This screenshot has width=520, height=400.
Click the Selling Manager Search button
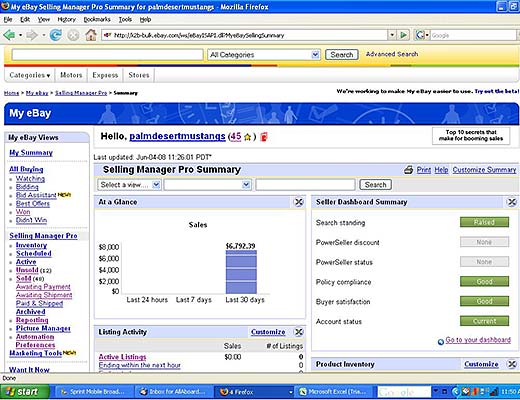point(375,185)
